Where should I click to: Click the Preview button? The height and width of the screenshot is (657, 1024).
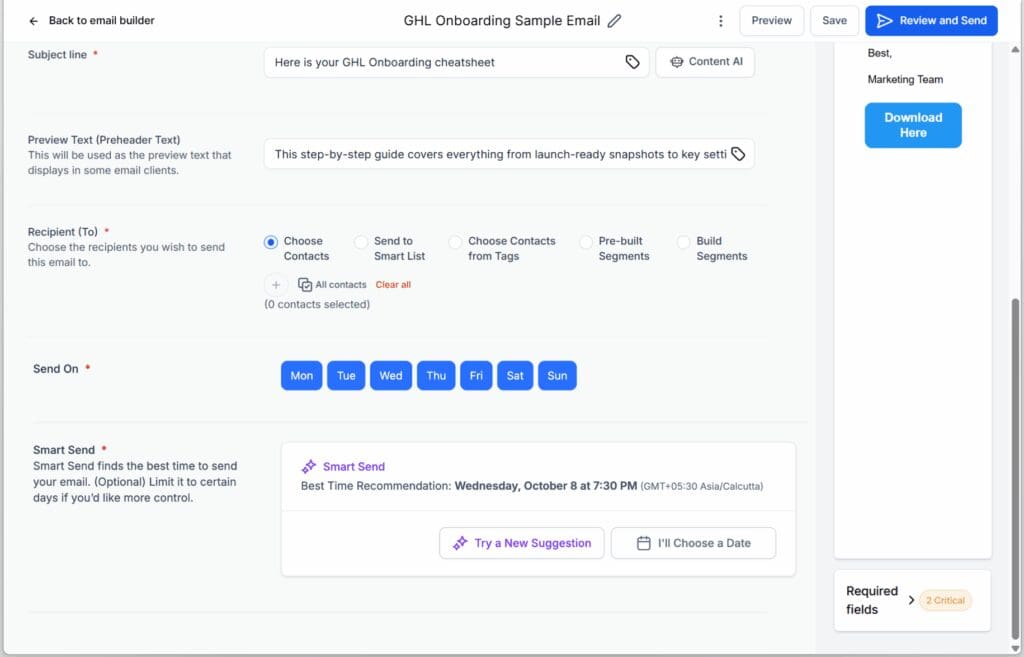(x=771, y=20)
